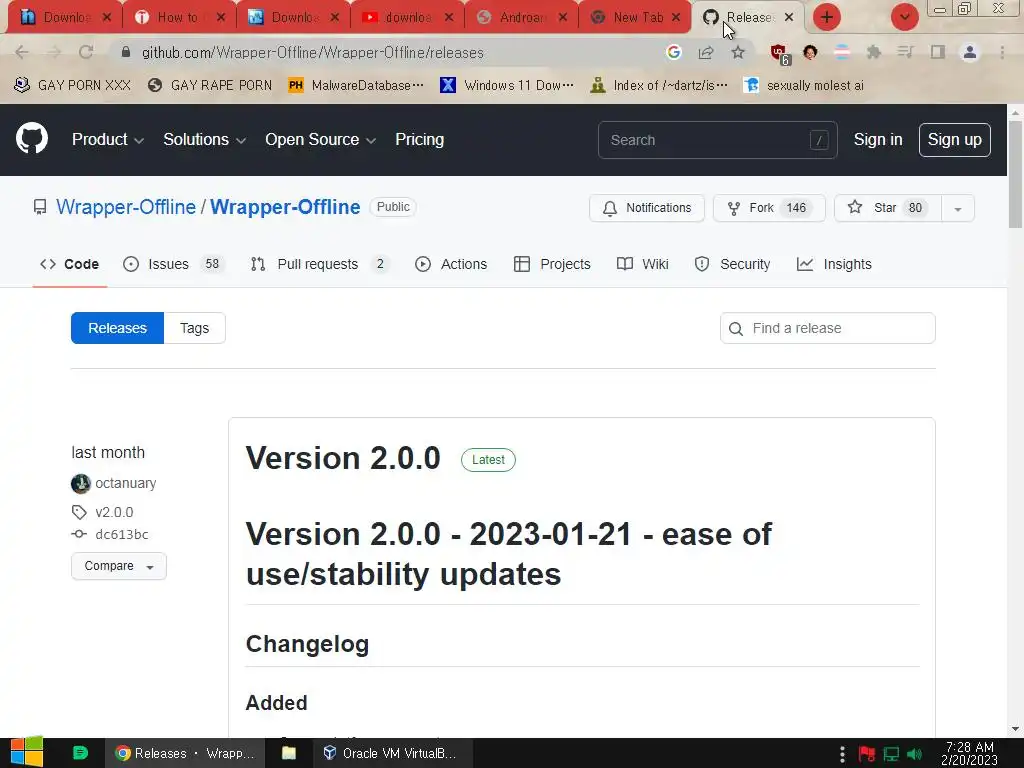Open the Wrapper-Offline organization link

click(125, 207)
